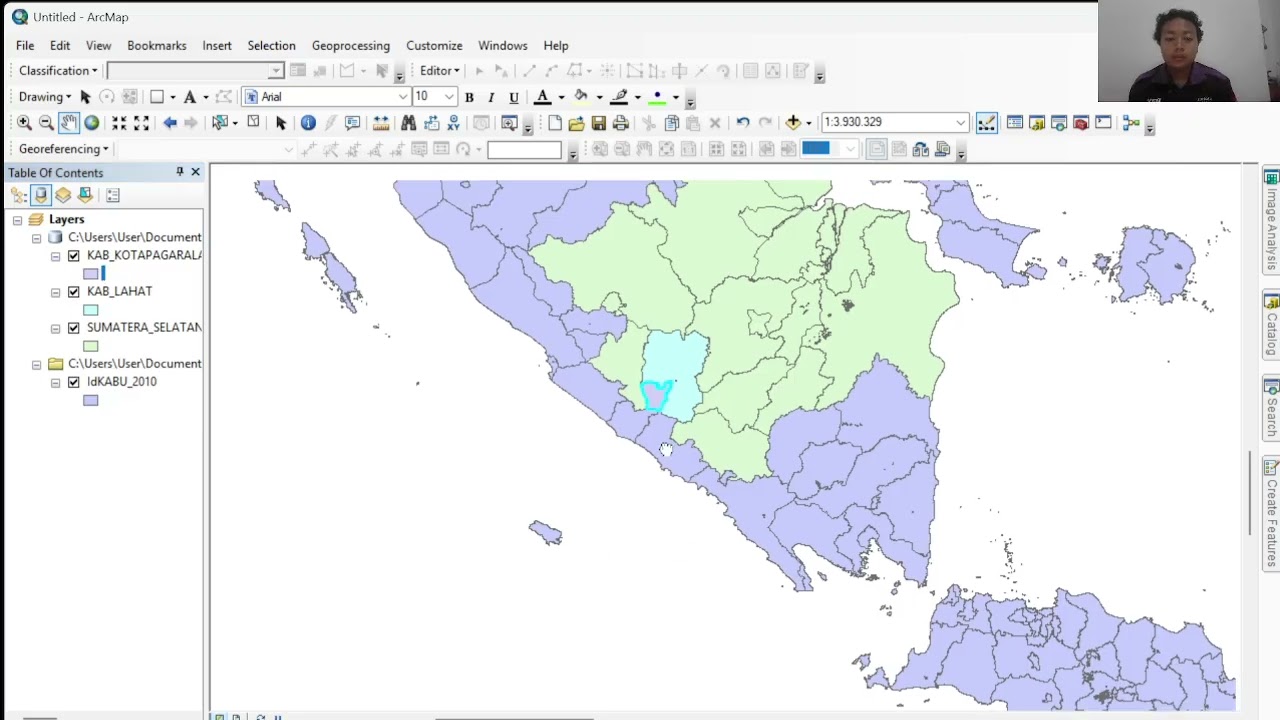Image resolution: width=1280 pixels, height=720 pixels.
Task: Apply italic text formatting
Action: [491, 97]
